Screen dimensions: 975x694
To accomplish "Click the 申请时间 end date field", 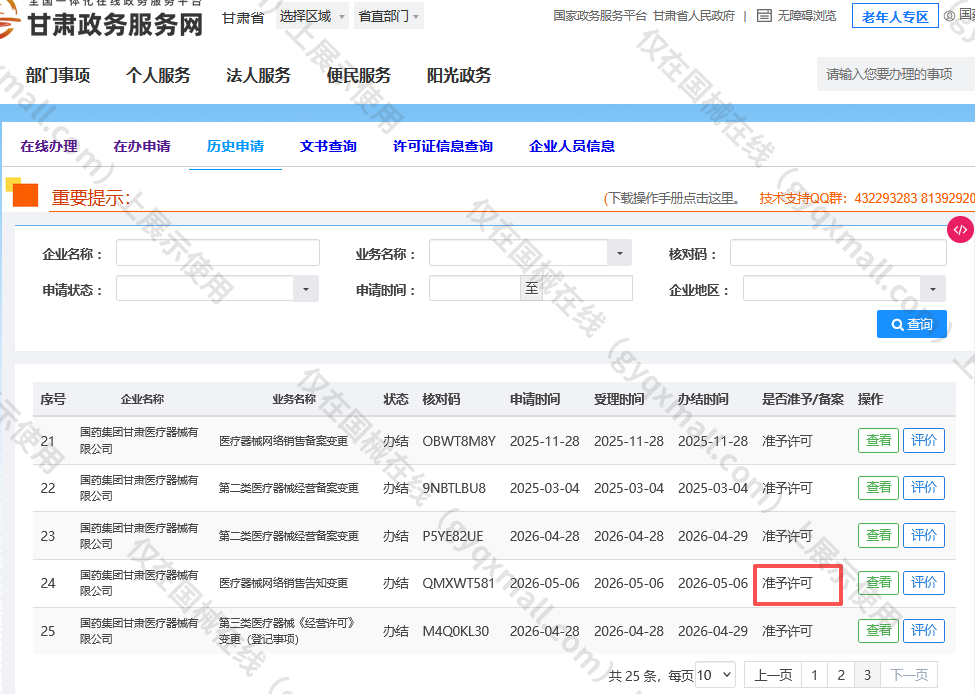I will (x=587, y=289).
